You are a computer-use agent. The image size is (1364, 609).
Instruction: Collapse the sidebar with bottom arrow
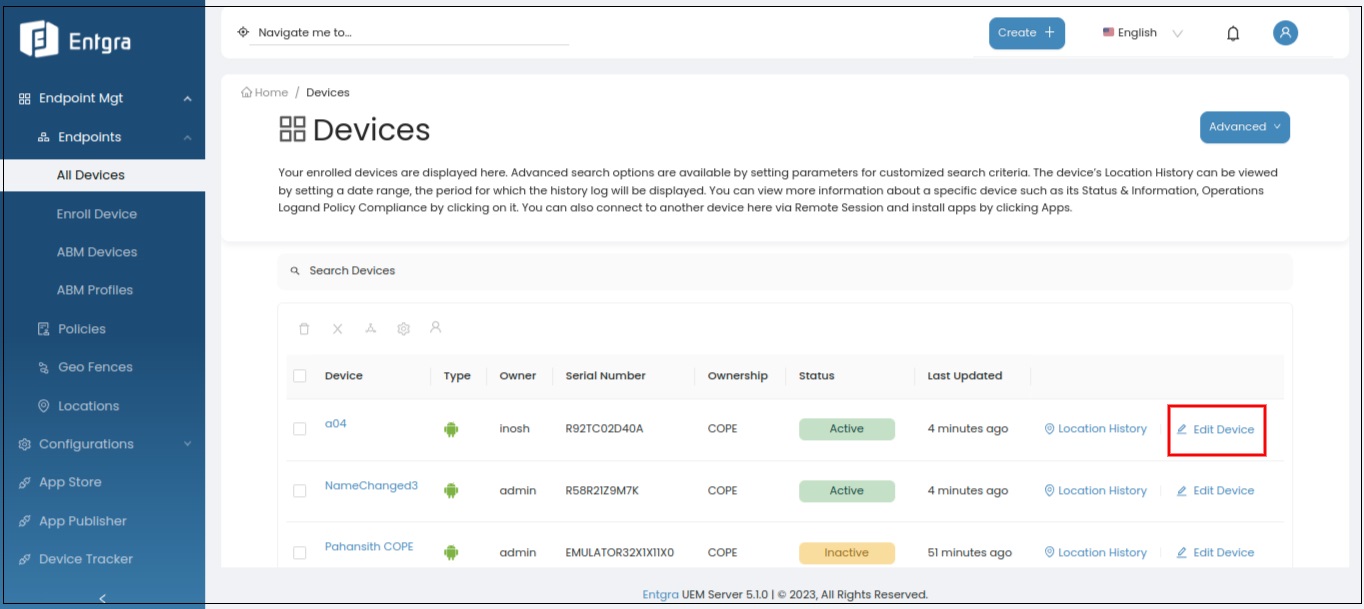tap(102, 598)
